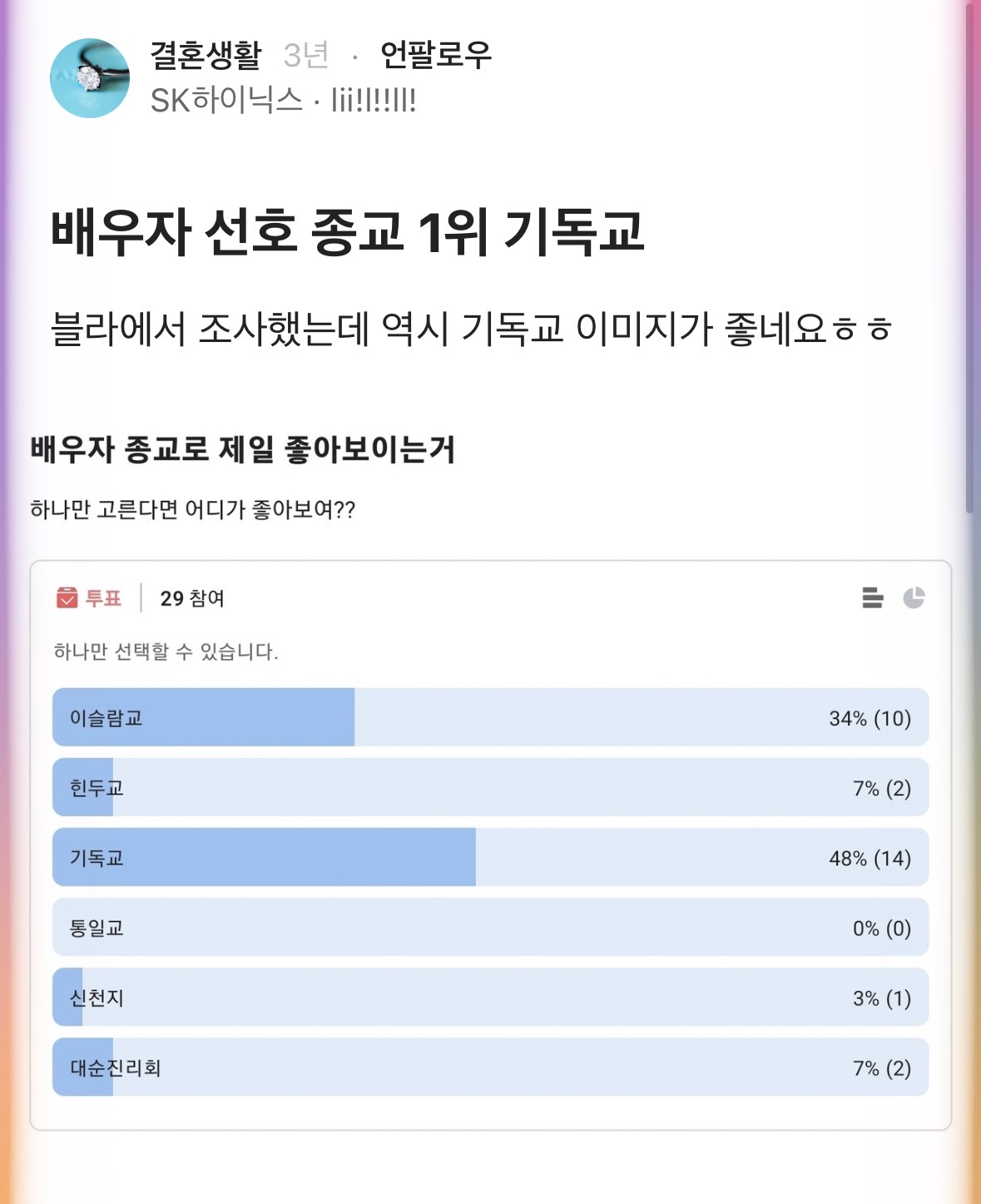The image size is (981, 1204).
Task: Open the 결혼생활 channel
Action: [206, 55]
